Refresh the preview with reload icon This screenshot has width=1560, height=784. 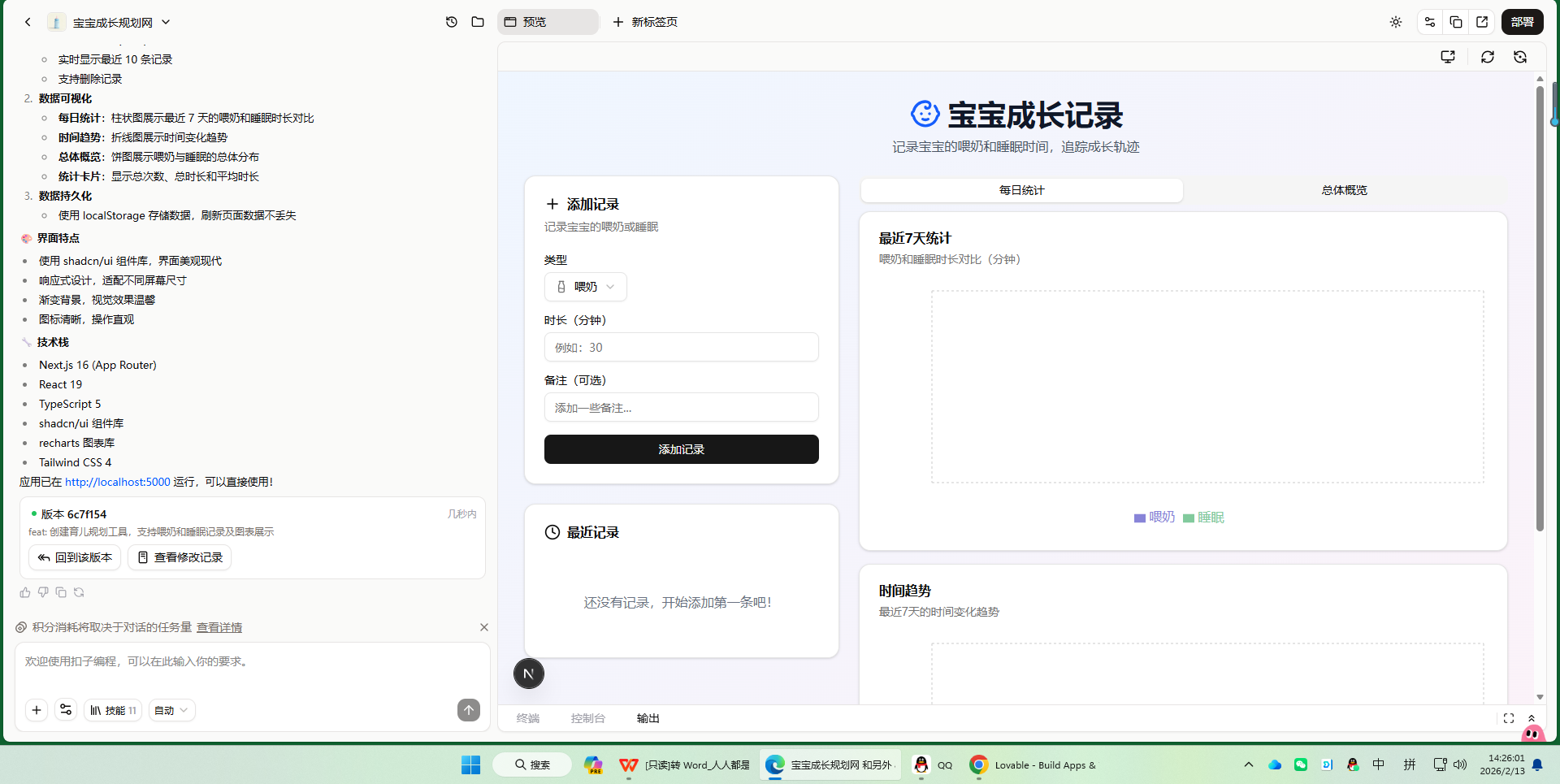coord(1488,57)
